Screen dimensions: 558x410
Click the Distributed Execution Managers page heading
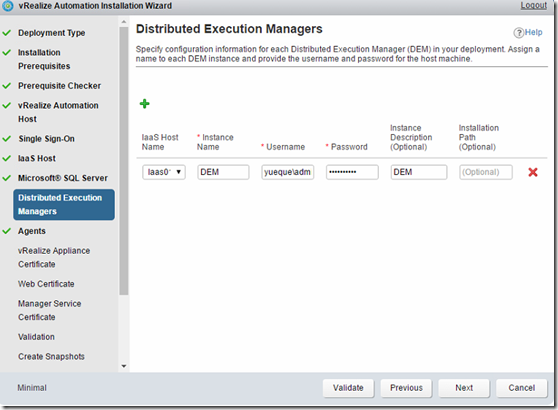click(x=229, y=29)
